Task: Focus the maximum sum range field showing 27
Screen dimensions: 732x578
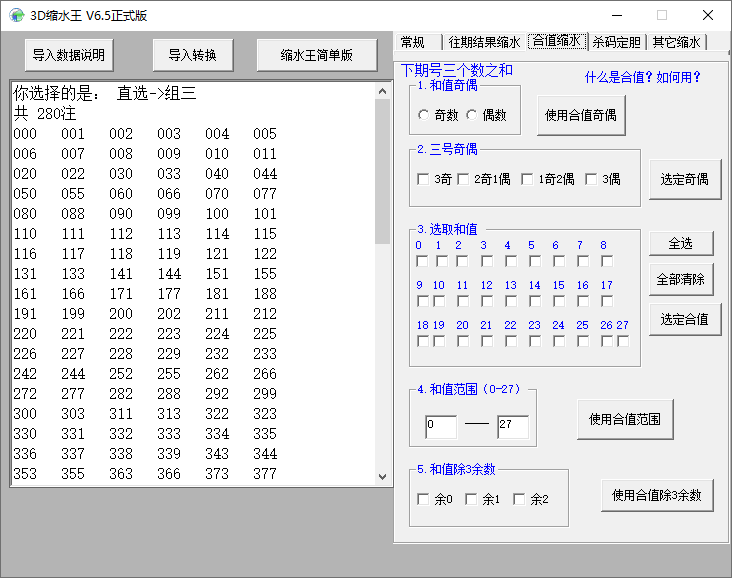Action: click(513, 427)
